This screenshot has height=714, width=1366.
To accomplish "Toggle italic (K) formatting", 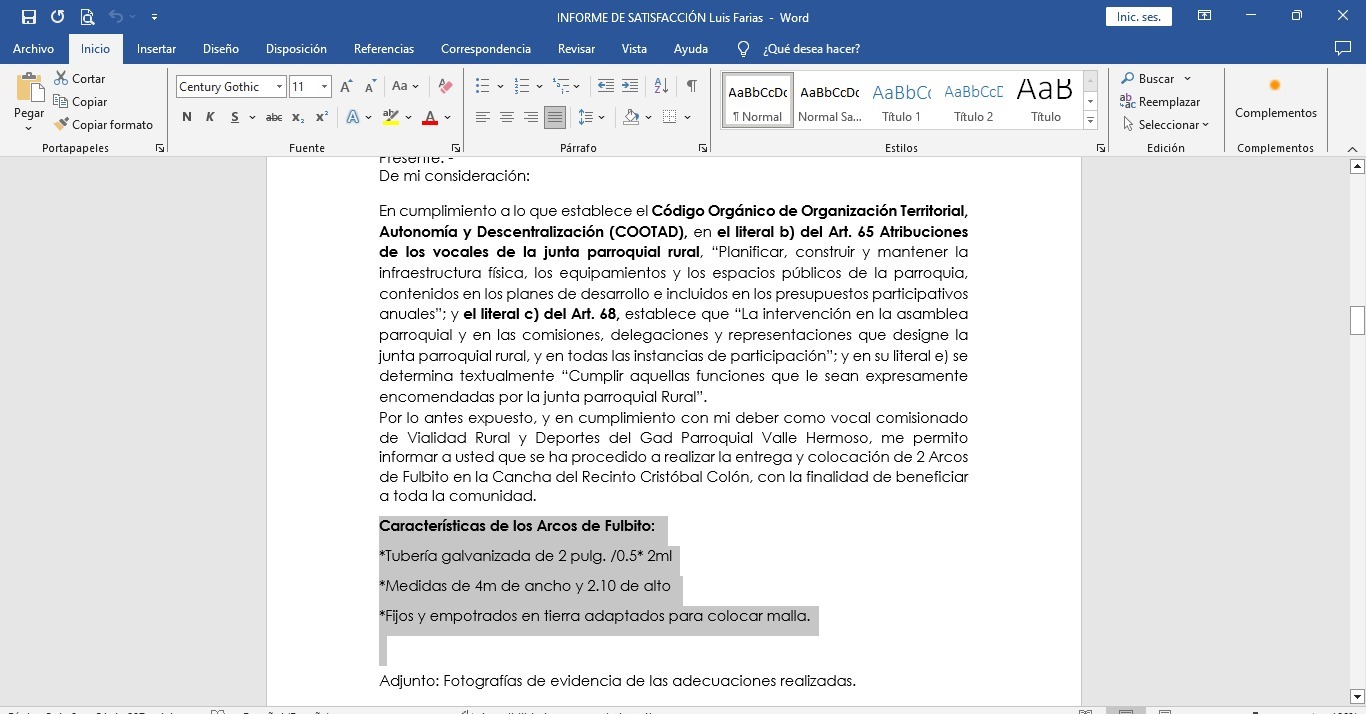I will tap(210, 117).
